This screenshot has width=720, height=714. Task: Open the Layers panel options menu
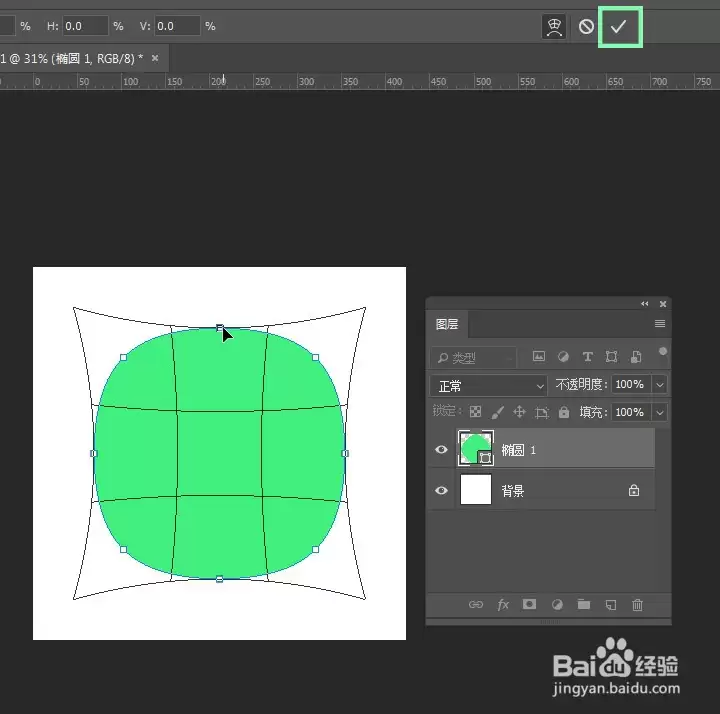click(x=660, y=324)
